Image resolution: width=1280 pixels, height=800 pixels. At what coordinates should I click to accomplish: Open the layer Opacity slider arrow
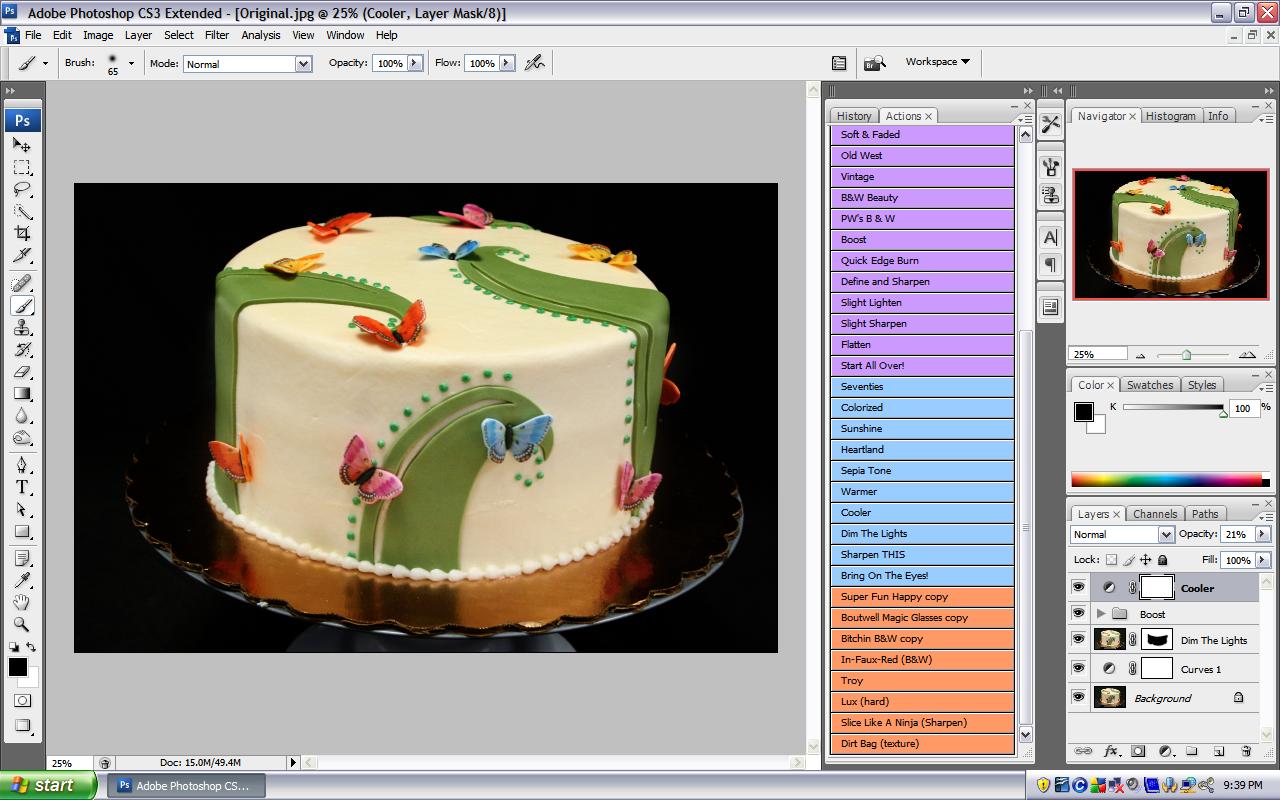pos(1262,534)
